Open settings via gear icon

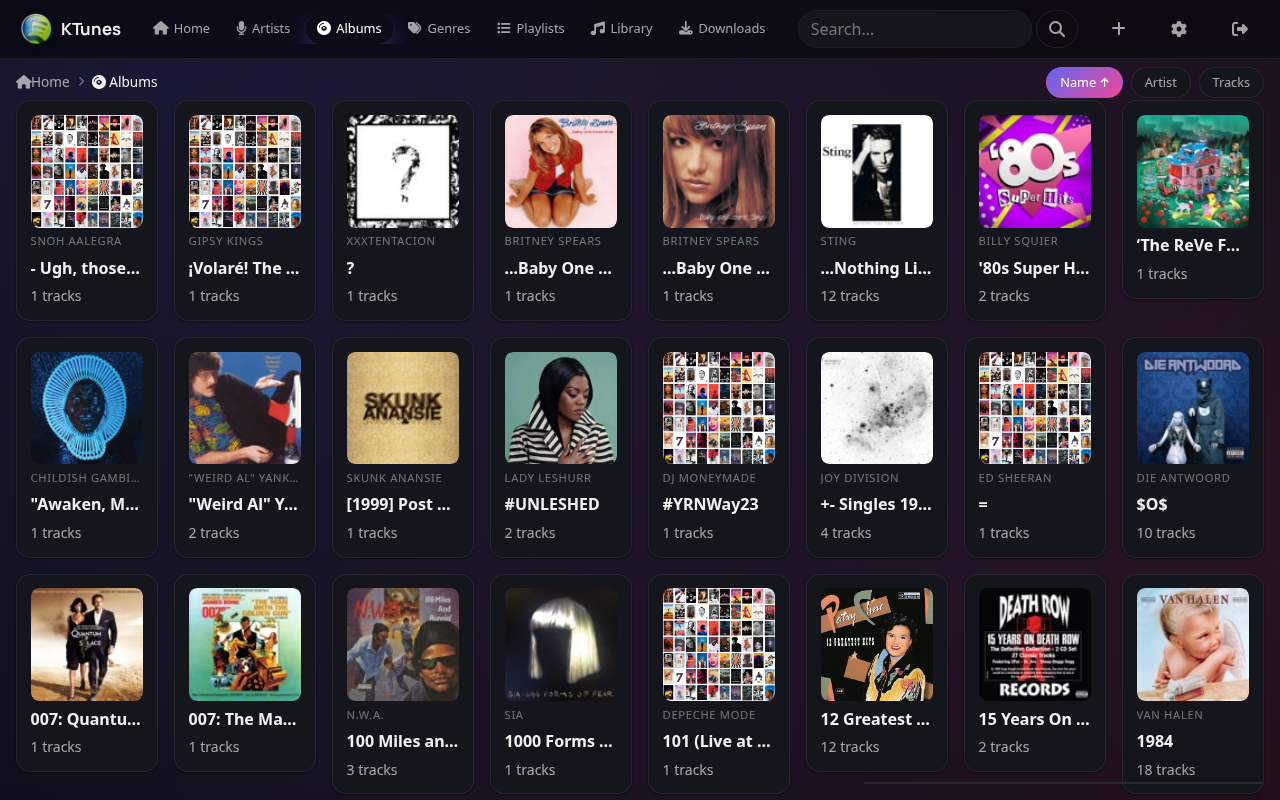tap(1179, 29)
